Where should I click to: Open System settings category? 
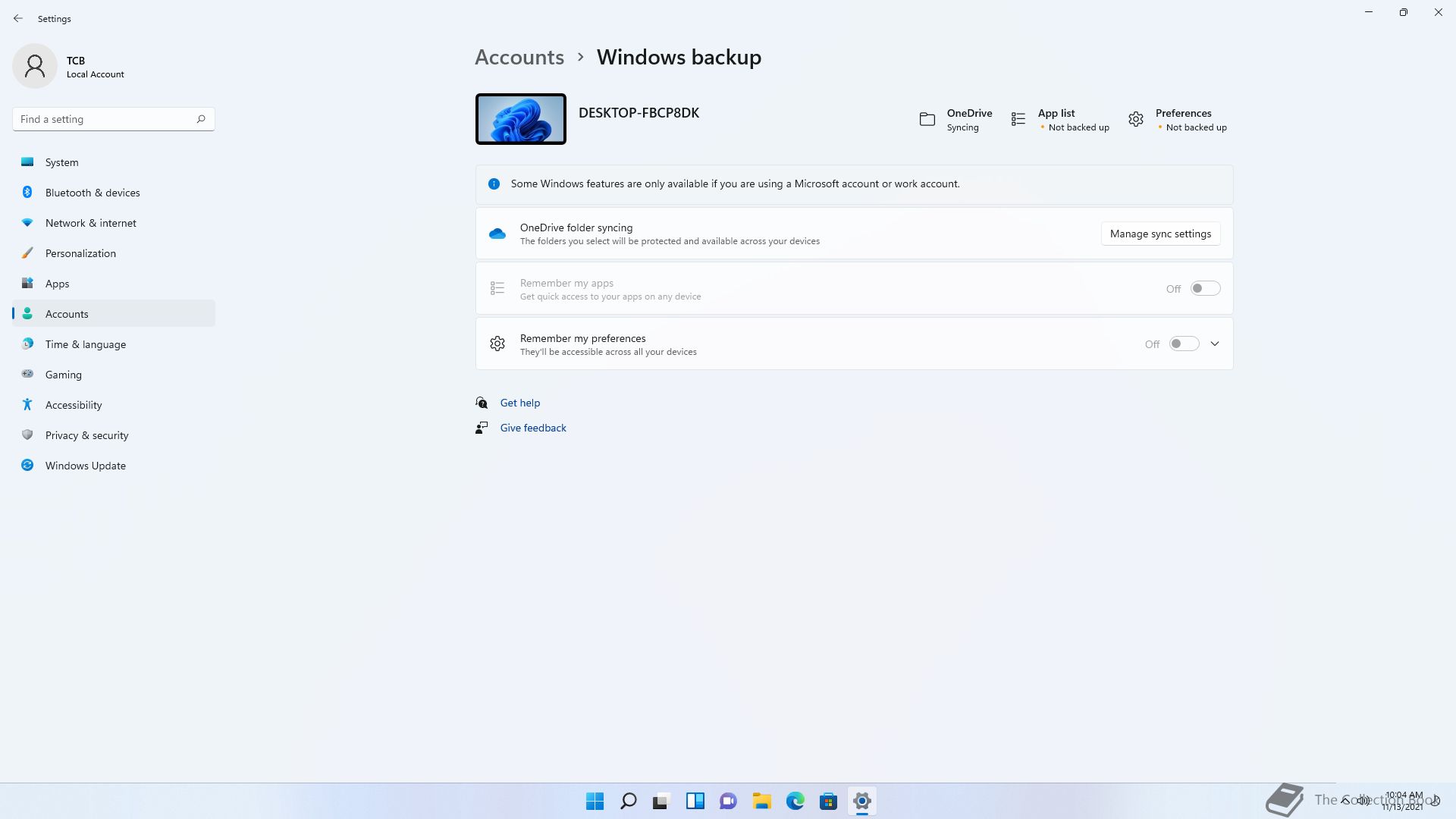coord(114,162)
